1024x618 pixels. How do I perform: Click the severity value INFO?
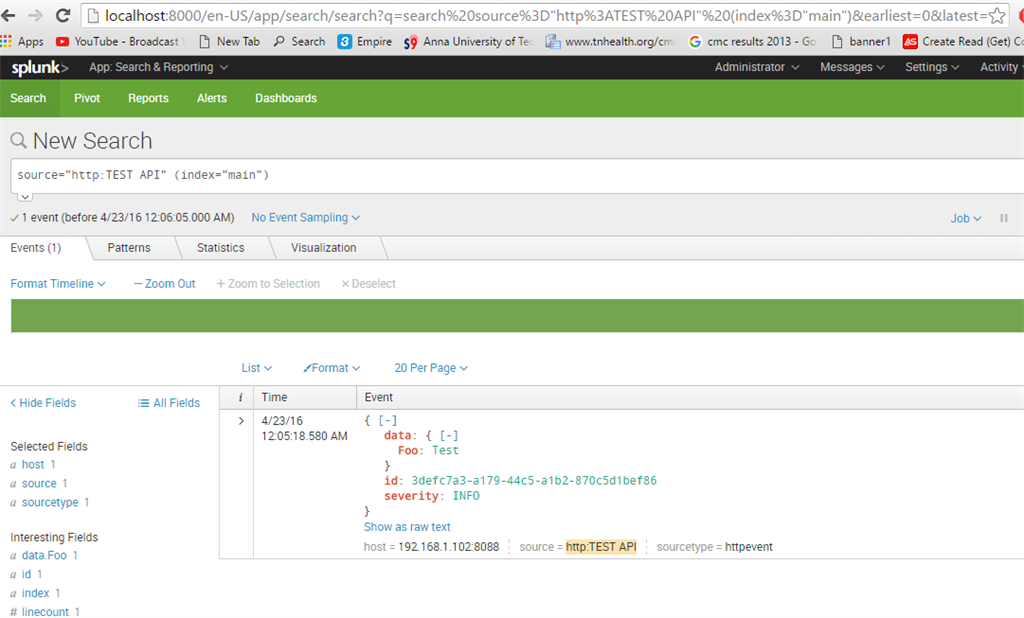pyautogui.click(x=466, y=496)
